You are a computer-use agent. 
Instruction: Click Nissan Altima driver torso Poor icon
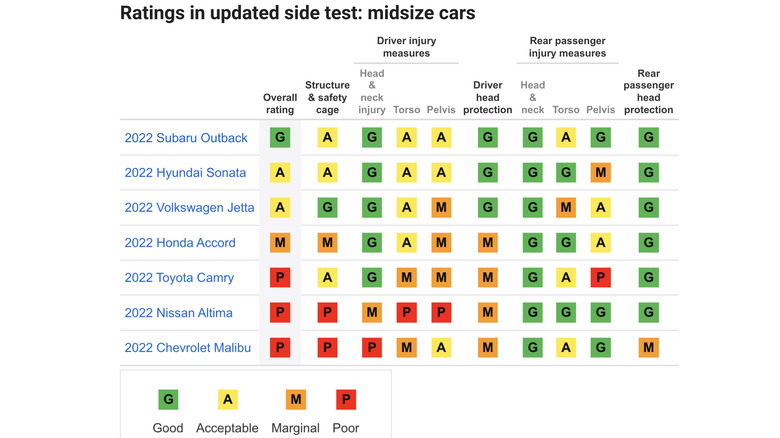coord(407,313)
